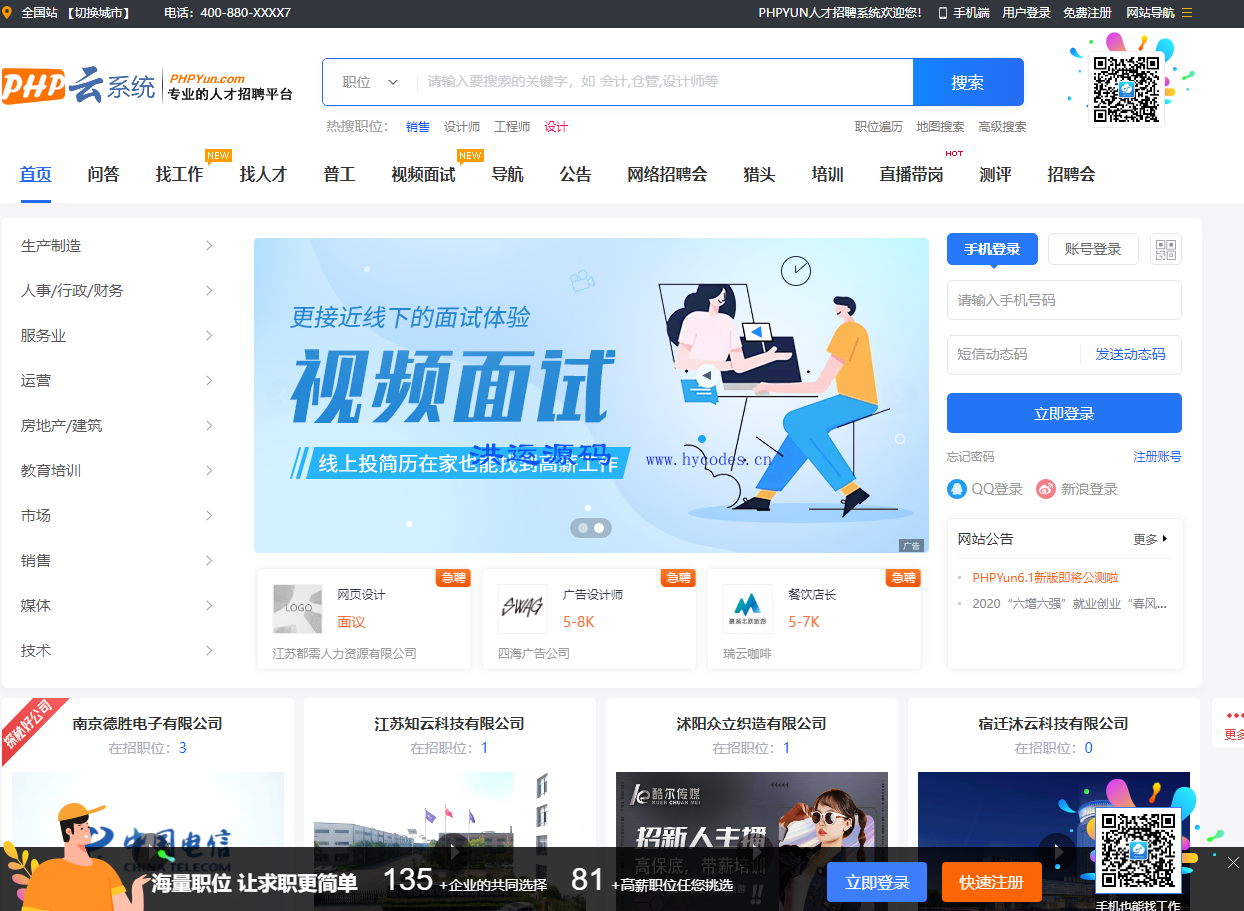Click the 南京德胜电子 company image
This screenshot has height=911, width=1244.
click(x=148, y=840)
